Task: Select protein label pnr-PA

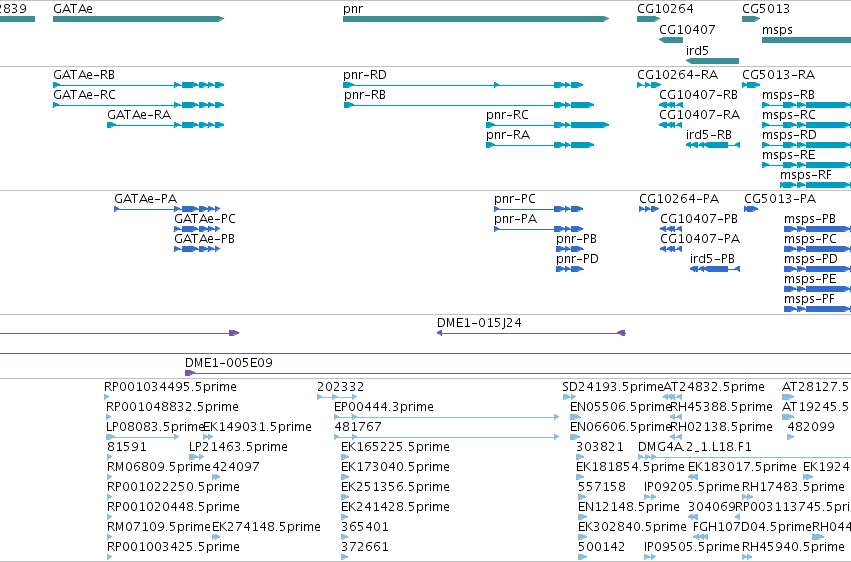Action: tap(516, 219)
